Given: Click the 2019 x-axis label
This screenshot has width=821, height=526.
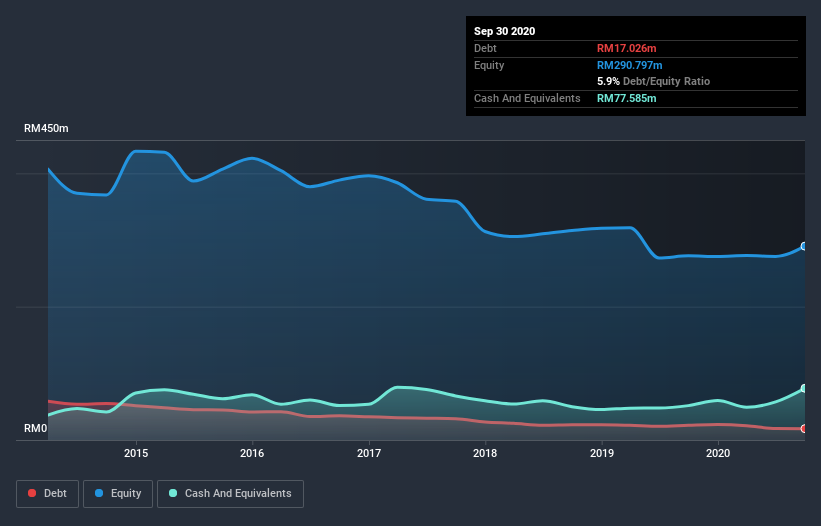Looking at the screenshot, I should (602, 453).
